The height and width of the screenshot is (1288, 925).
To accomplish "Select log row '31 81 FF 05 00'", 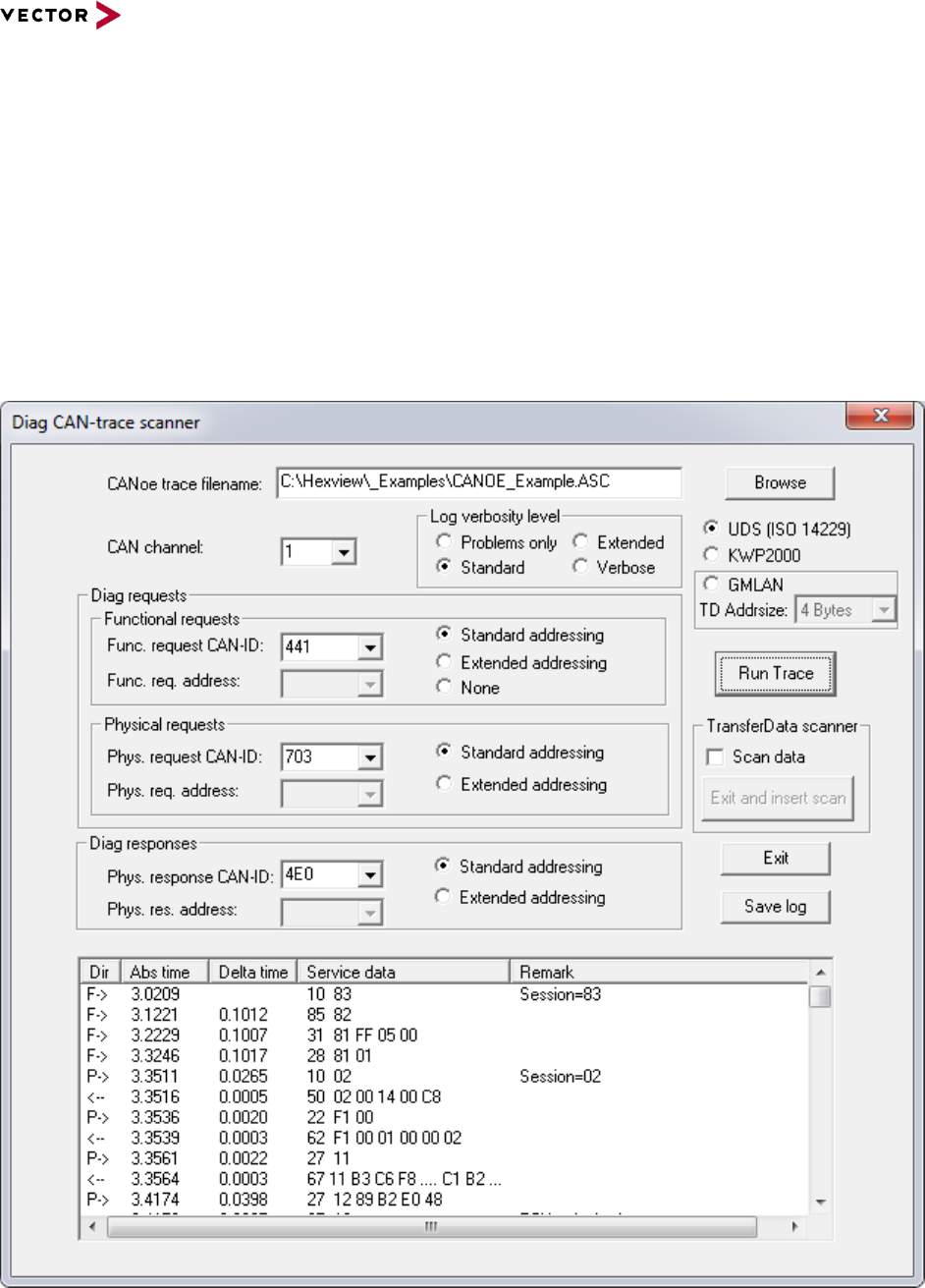I will (444, 1036).
